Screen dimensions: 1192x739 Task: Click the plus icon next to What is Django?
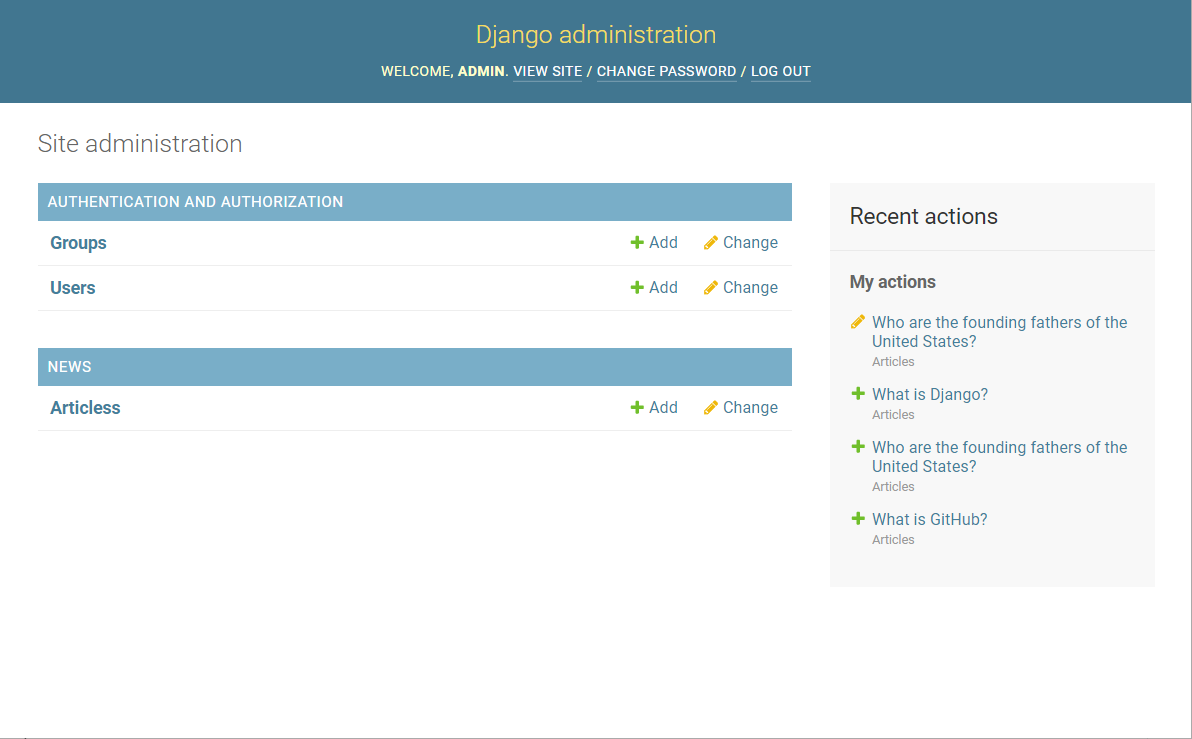(x=858, y=393)
